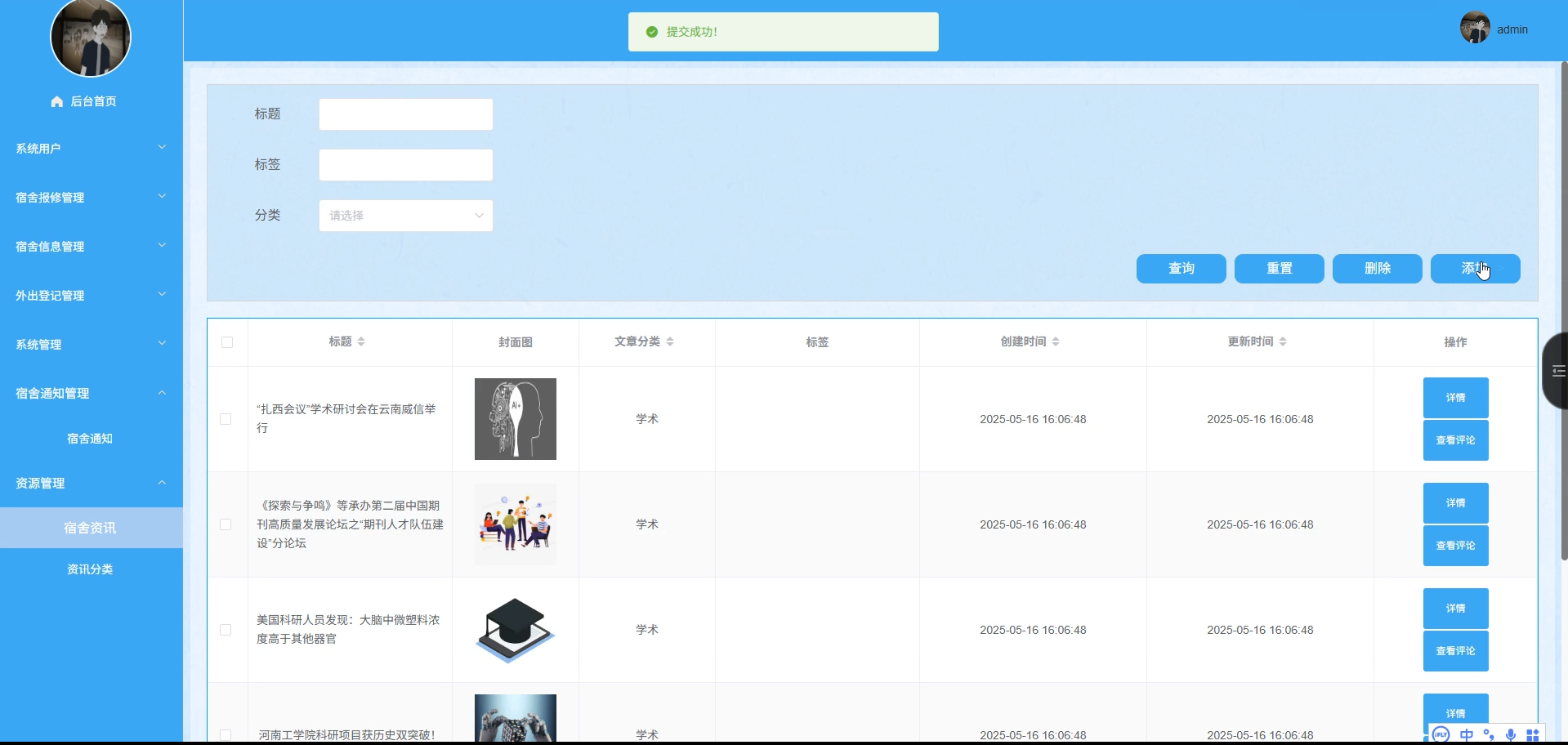Click the sort arrows on 更新时间 column
Viewport: 1568px width, 745px height.
tap(1283, 341)
